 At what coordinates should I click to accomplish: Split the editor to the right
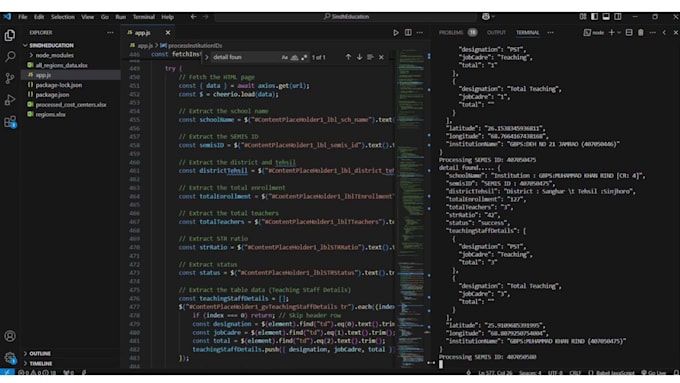click(408, 33)
